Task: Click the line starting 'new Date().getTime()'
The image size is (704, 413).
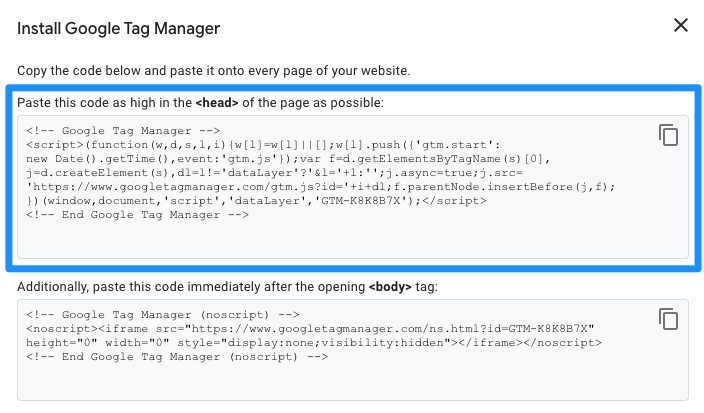Action: click(x=288, y=158)
